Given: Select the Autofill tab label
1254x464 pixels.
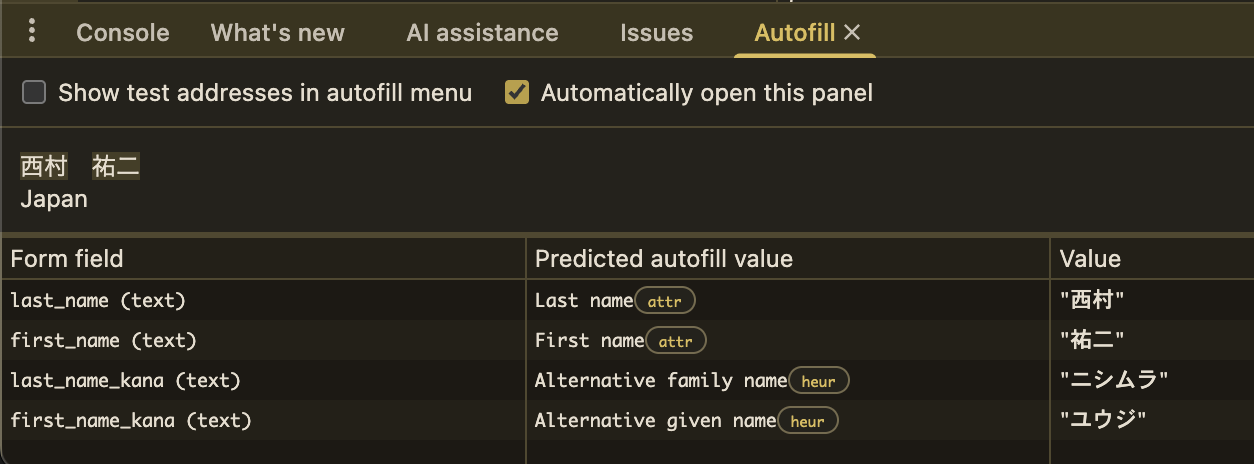Looking at the screenshot, I should click(794, 33).
